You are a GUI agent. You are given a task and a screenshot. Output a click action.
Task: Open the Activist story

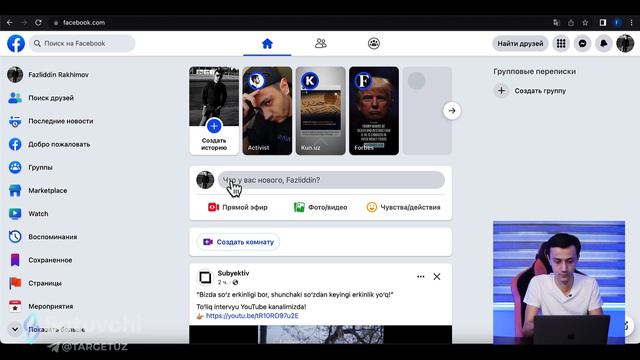267,111
